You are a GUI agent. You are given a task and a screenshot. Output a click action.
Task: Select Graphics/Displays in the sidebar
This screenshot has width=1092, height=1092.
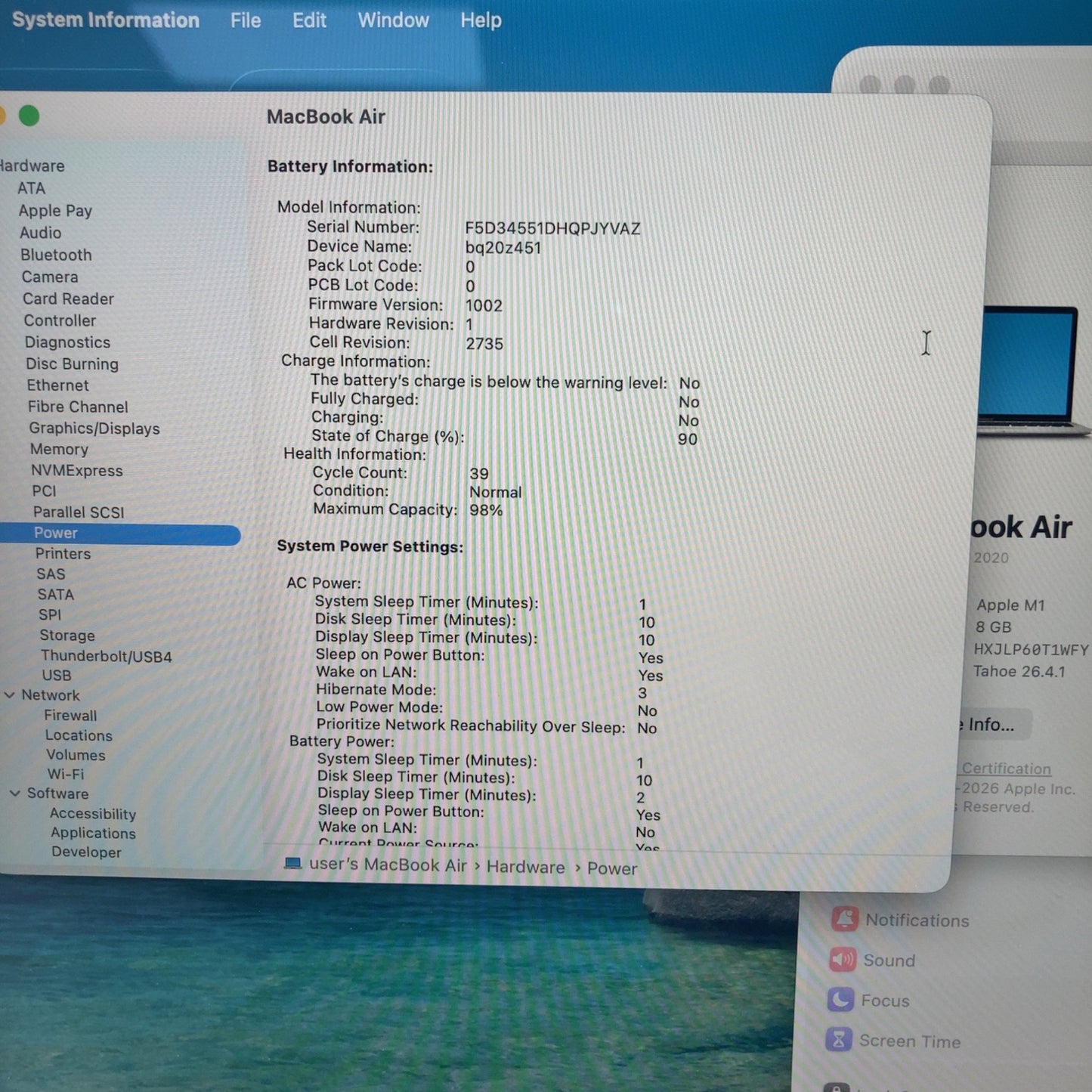94,428
